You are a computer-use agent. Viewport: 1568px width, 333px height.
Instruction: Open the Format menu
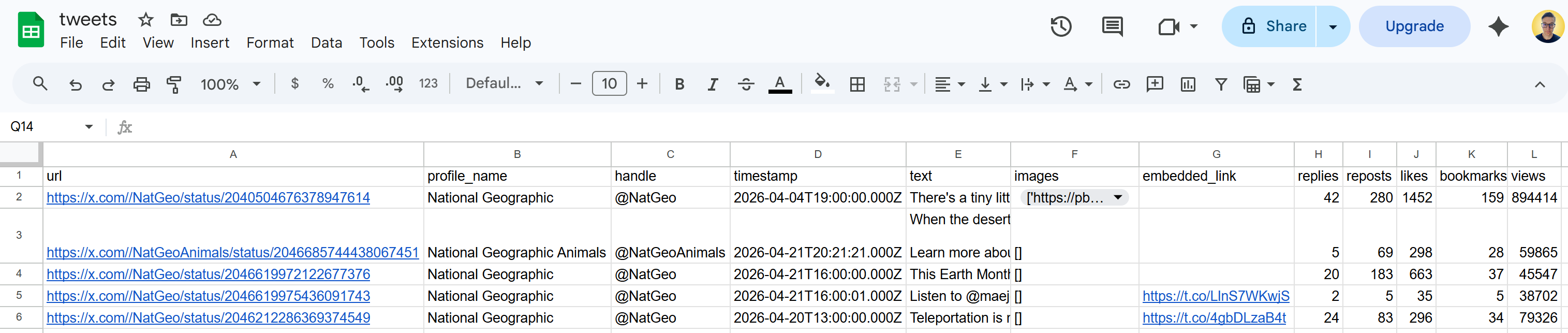pyautogui.click(x=270, y=42)
